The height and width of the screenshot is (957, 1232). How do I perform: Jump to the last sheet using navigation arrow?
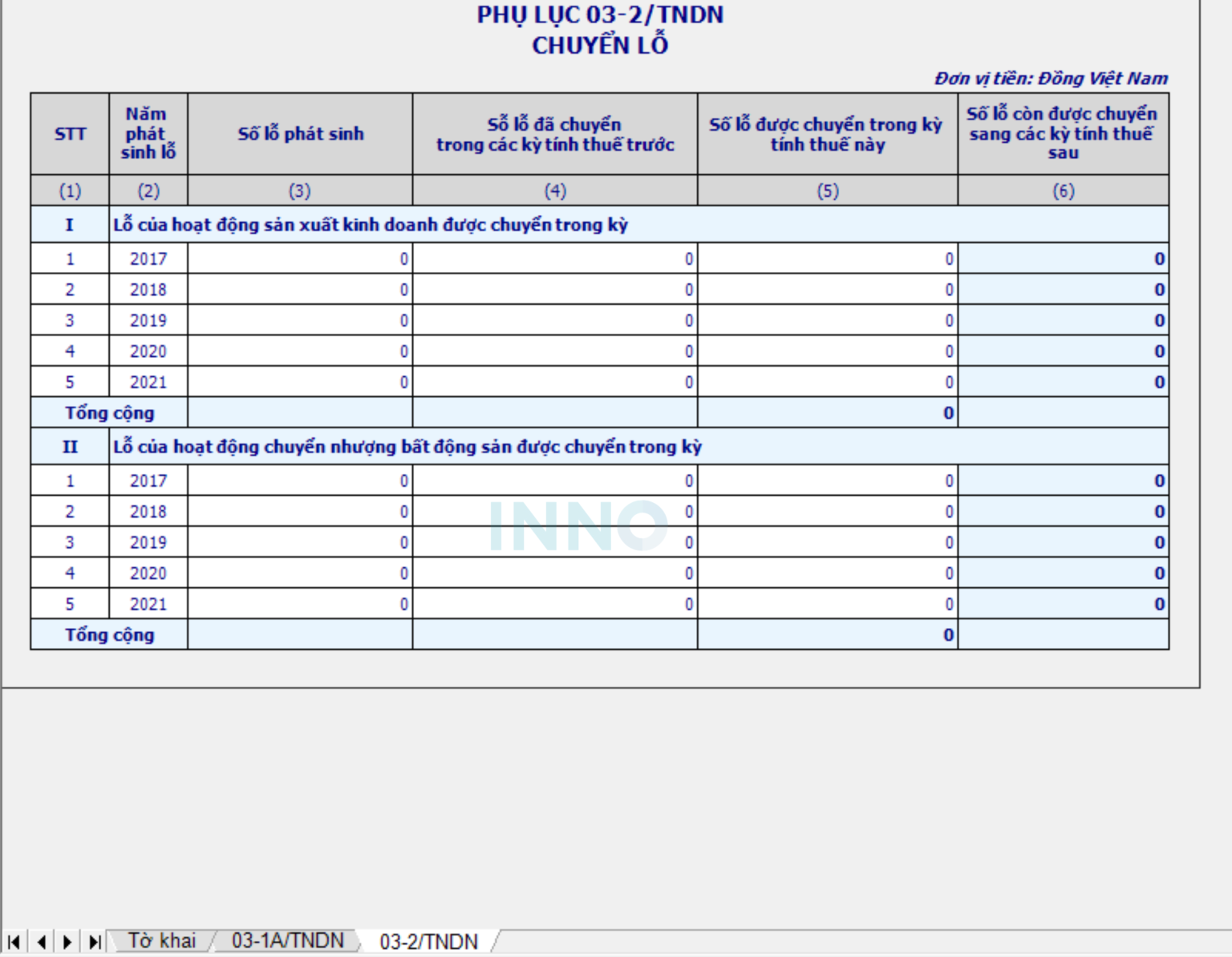95,942
